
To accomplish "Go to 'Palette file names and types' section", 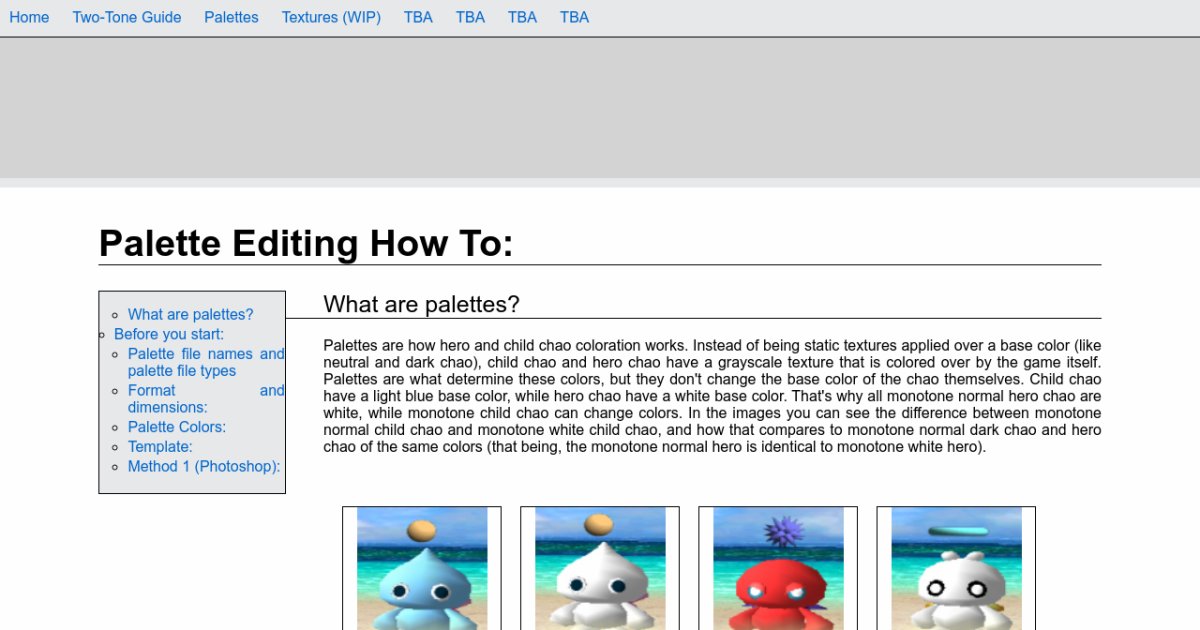I will click(x=205, y=362).
